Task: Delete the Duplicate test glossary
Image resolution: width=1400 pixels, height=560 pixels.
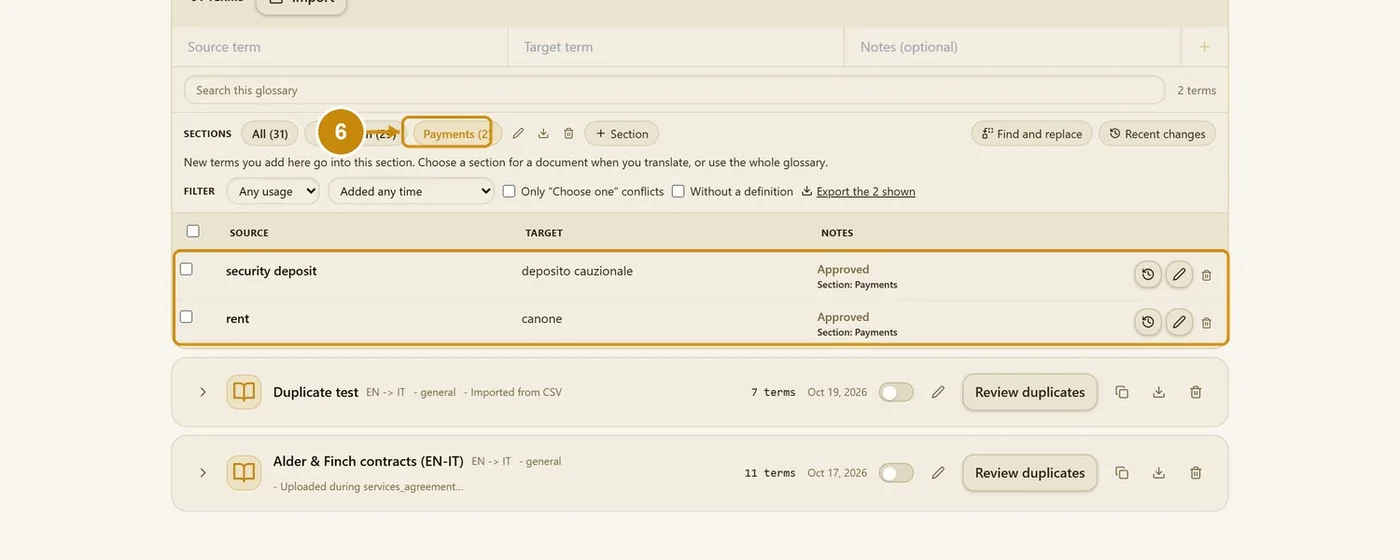Action: 1196,392
